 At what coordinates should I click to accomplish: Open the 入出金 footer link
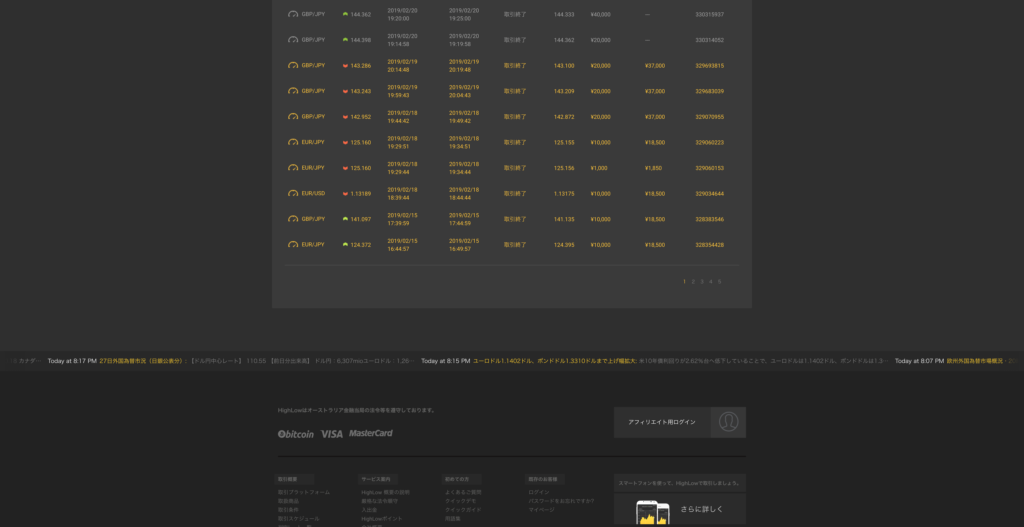369,509
